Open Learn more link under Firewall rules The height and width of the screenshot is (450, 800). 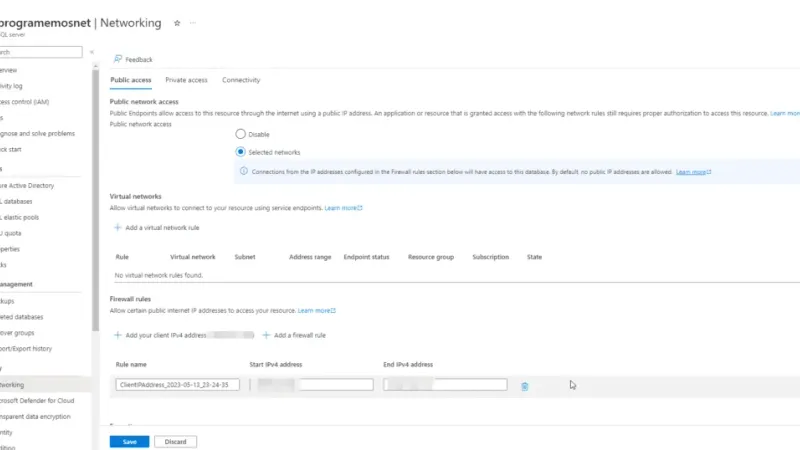[x=316, y=311]
